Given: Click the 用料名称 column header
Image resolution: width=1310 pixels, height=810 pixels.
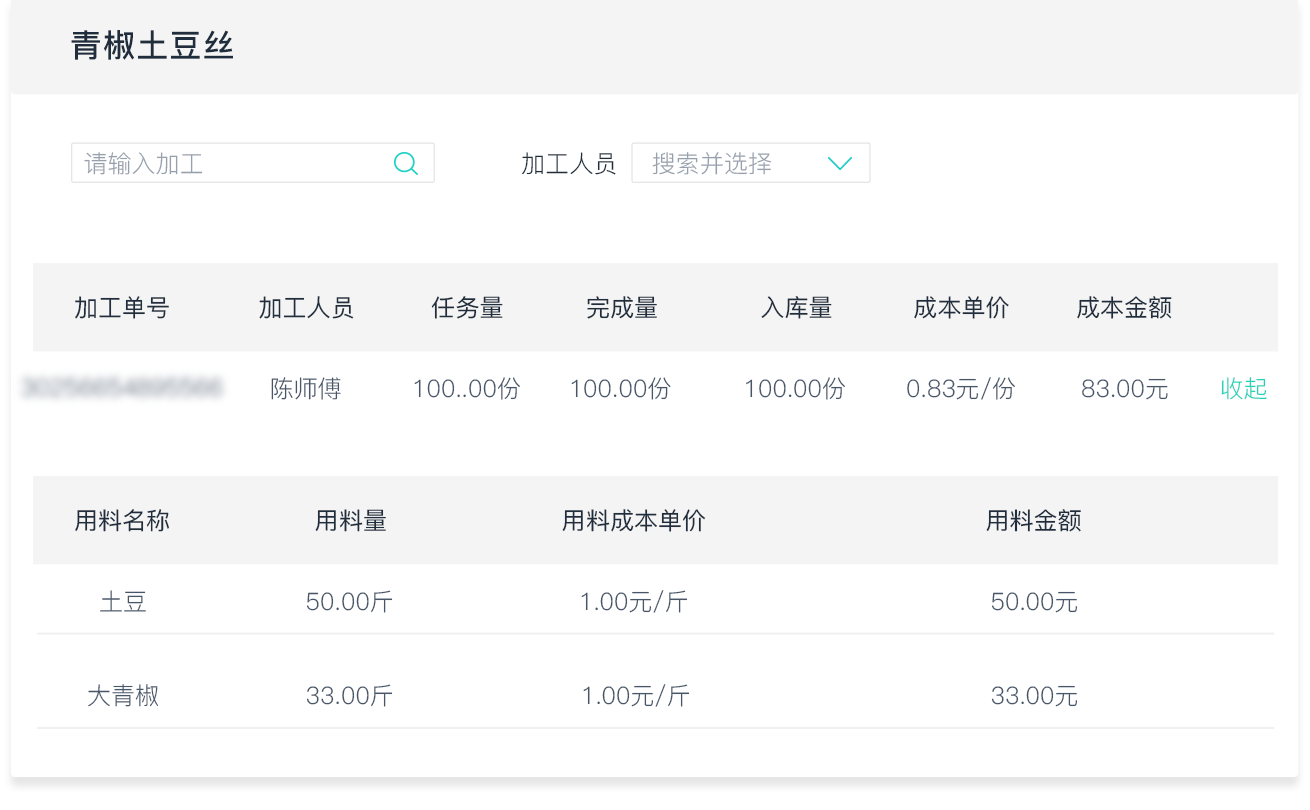Looking at the screenshot, I should click(122, 521).
